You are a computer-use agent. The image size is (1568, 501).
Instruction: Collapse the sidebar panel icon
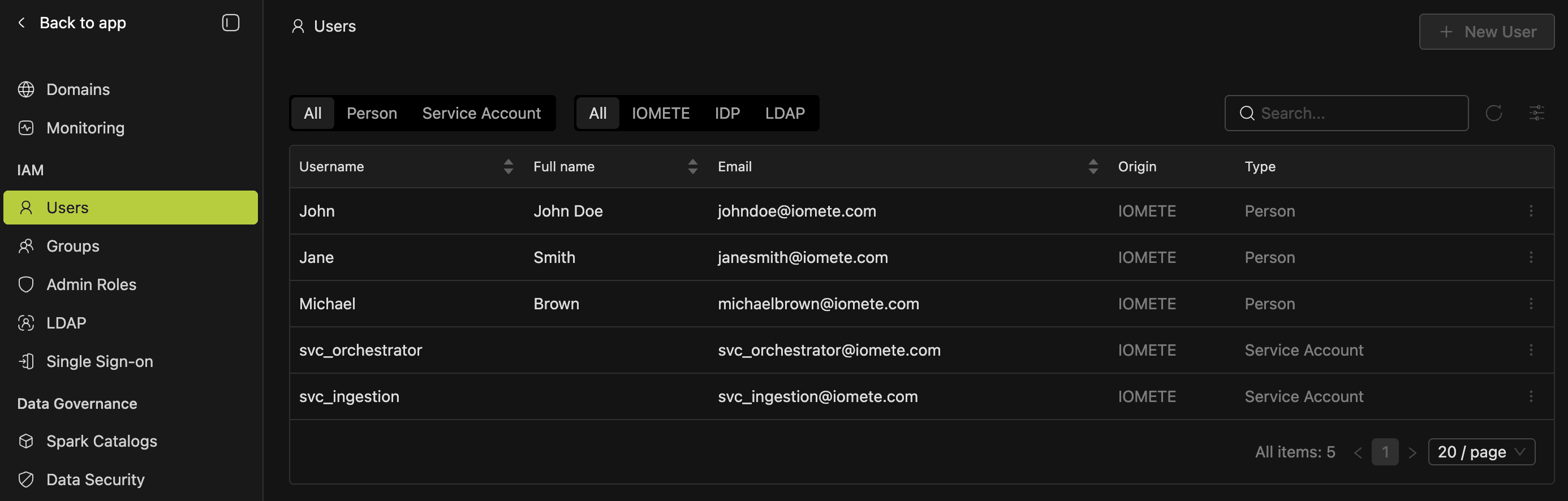pos(230,23)
